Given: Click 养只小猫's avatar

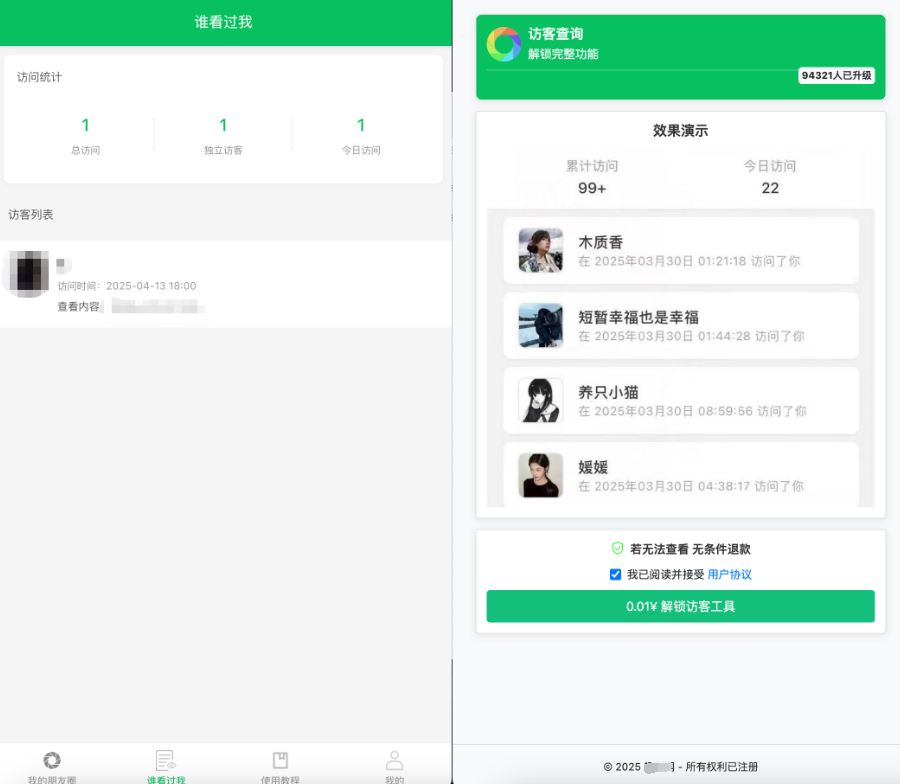Looking at the screenshot, I should click(540, 400).
